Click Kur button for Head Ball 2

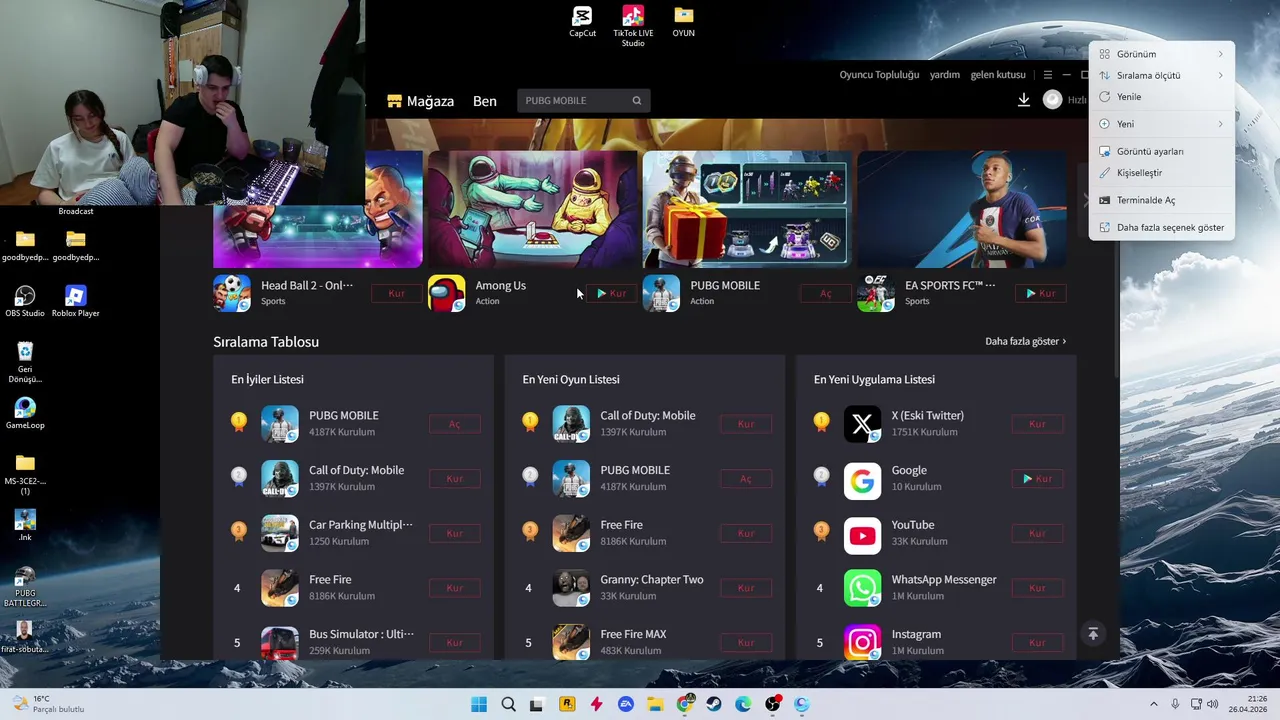coord(397,293)
